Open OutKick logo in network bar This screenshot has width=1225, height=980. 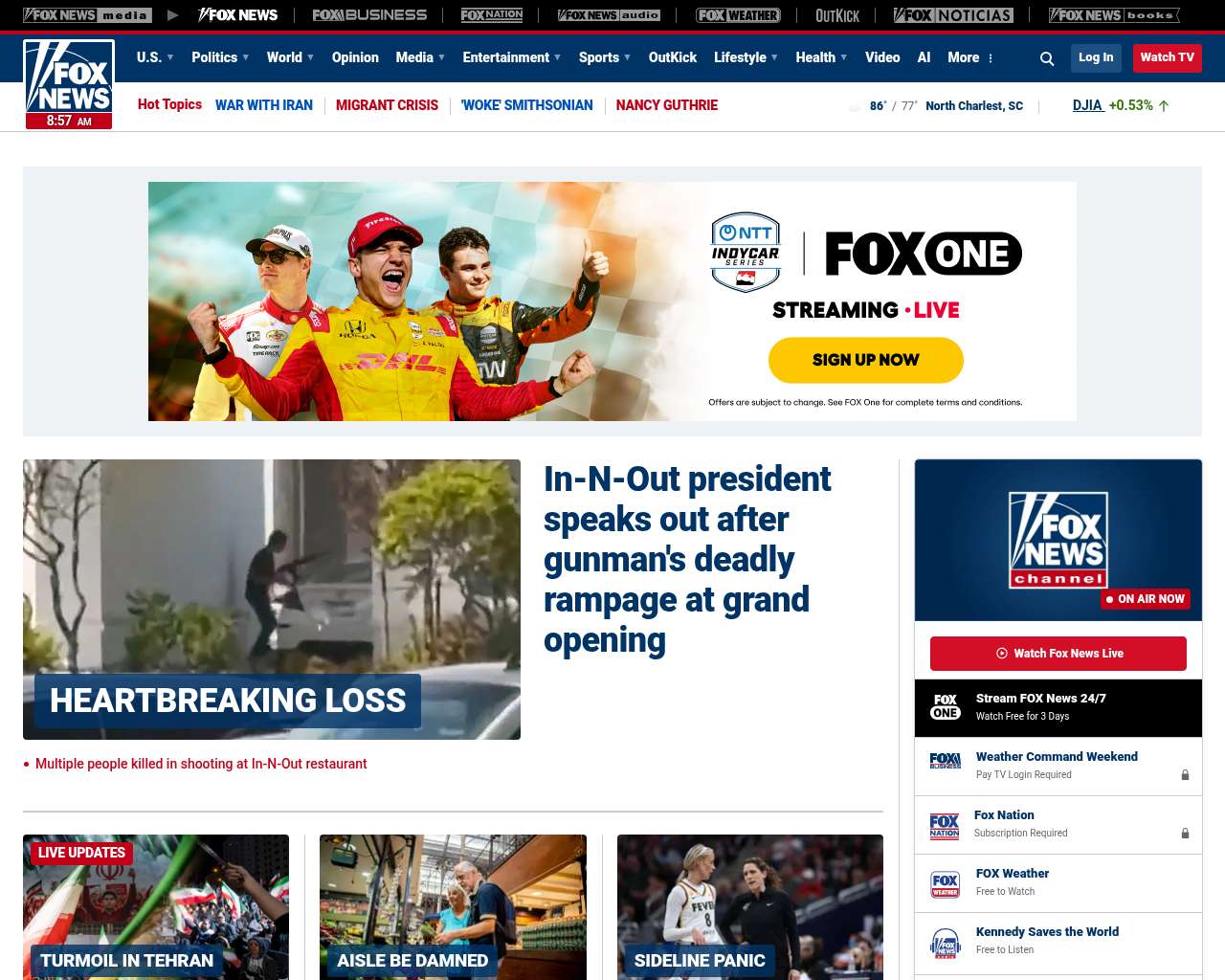(837, 15)
